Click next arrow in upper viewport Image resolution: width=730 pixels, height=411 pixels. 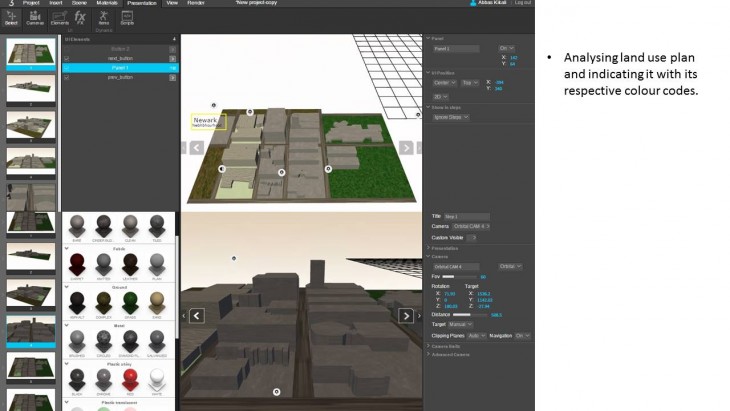[406, 147]
